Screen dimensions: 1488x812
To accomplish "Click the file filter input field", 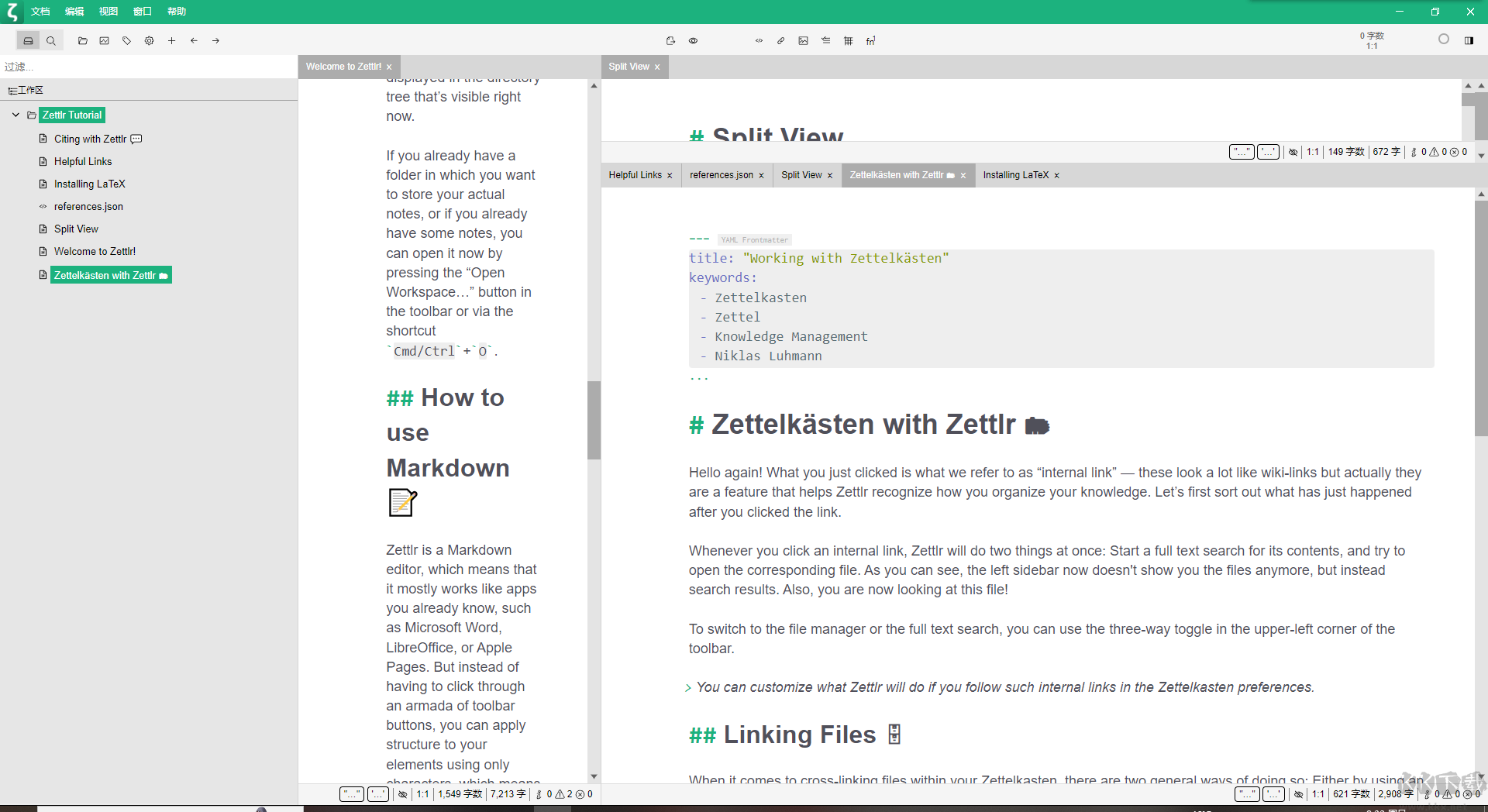I will 149,67.
